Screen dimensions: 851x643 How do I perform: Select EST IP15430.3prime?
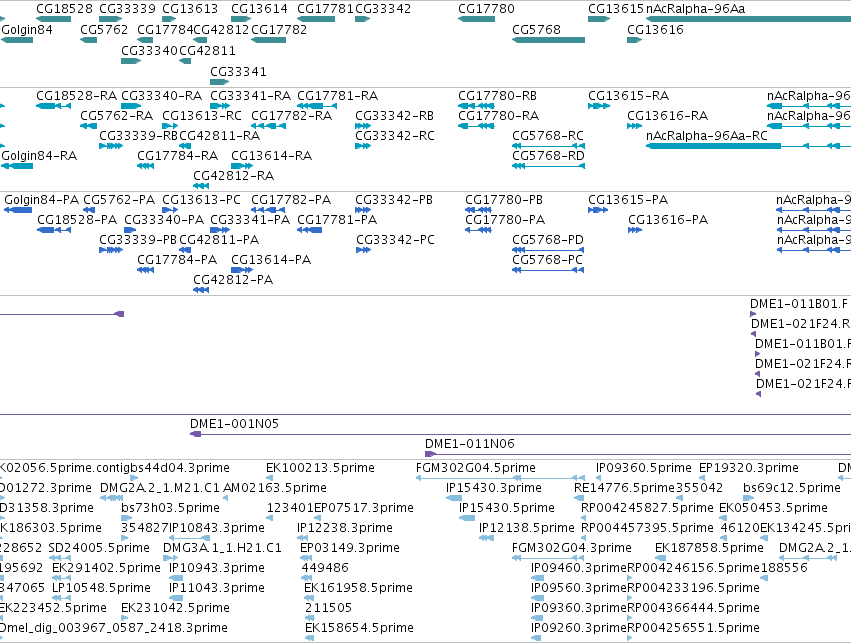point(454,498)
